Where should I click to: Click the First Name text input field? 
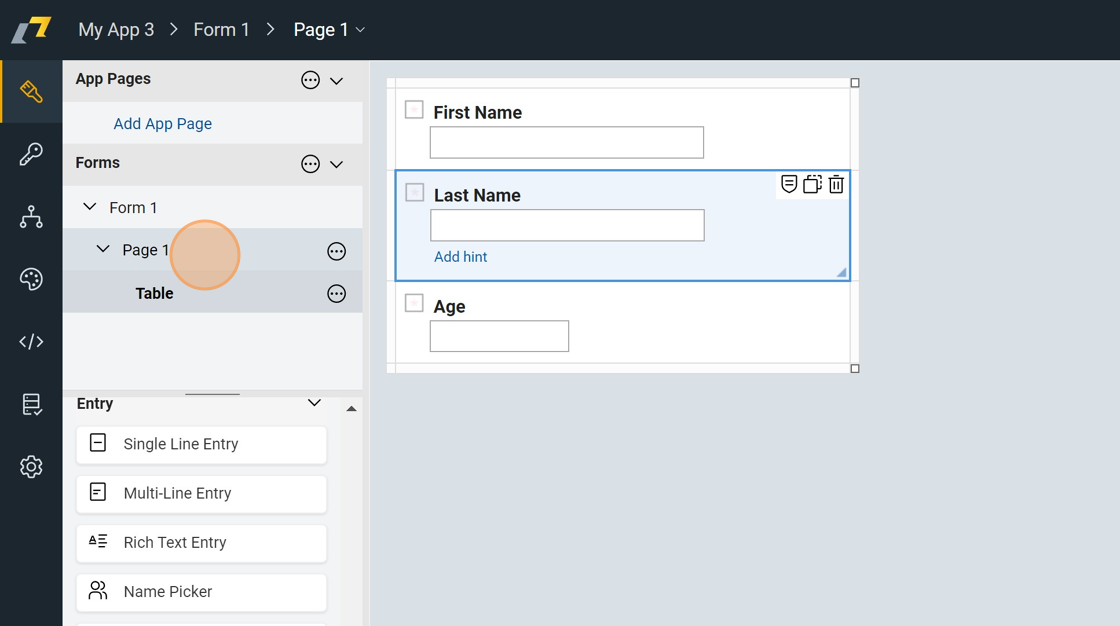566,142
